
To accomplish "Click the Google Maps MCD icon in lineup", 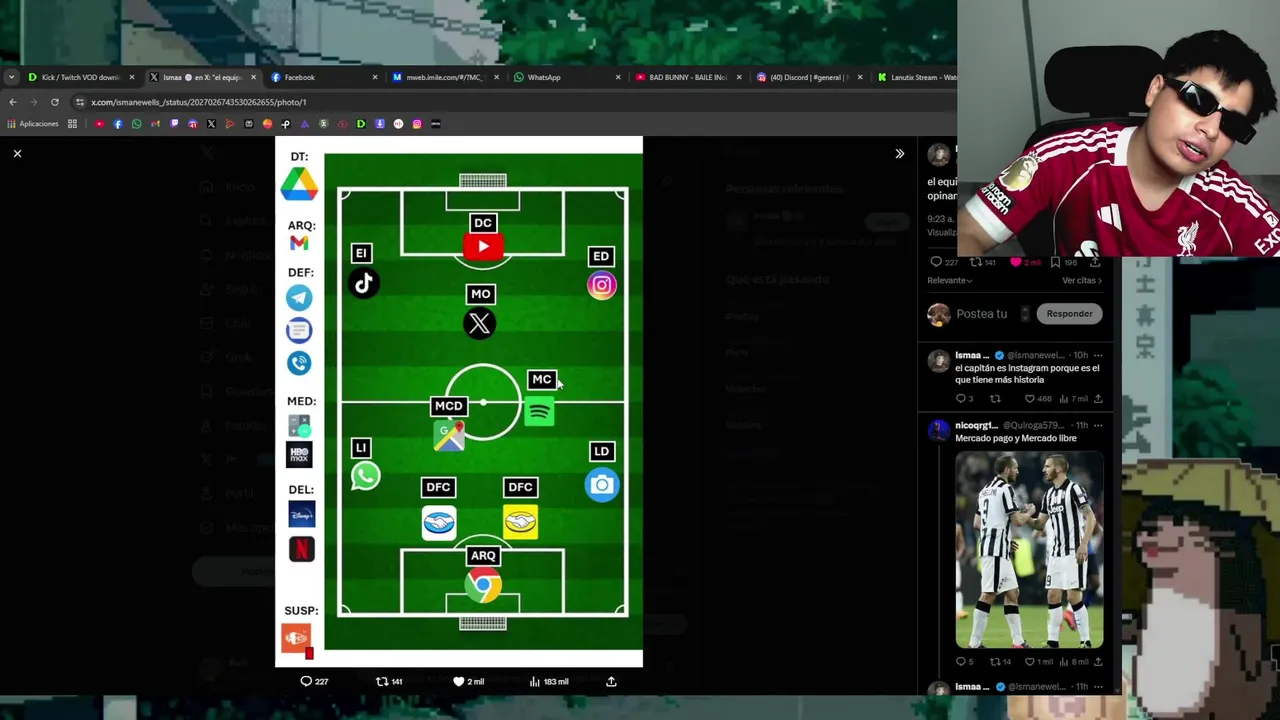I will tap(449, 435).
